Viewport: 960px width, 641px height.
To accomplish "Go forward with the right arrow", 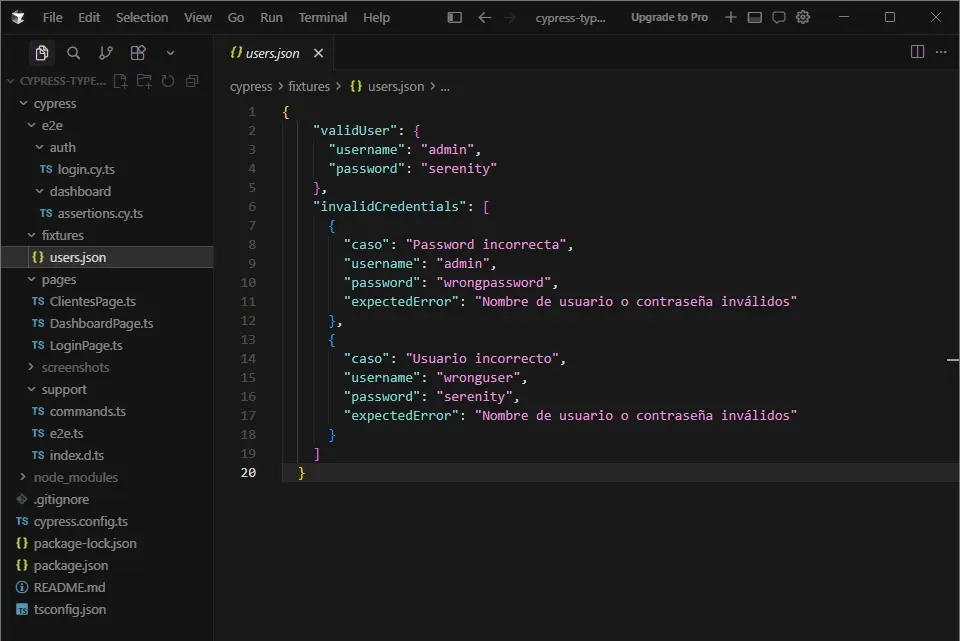I will tap(509, 18).
